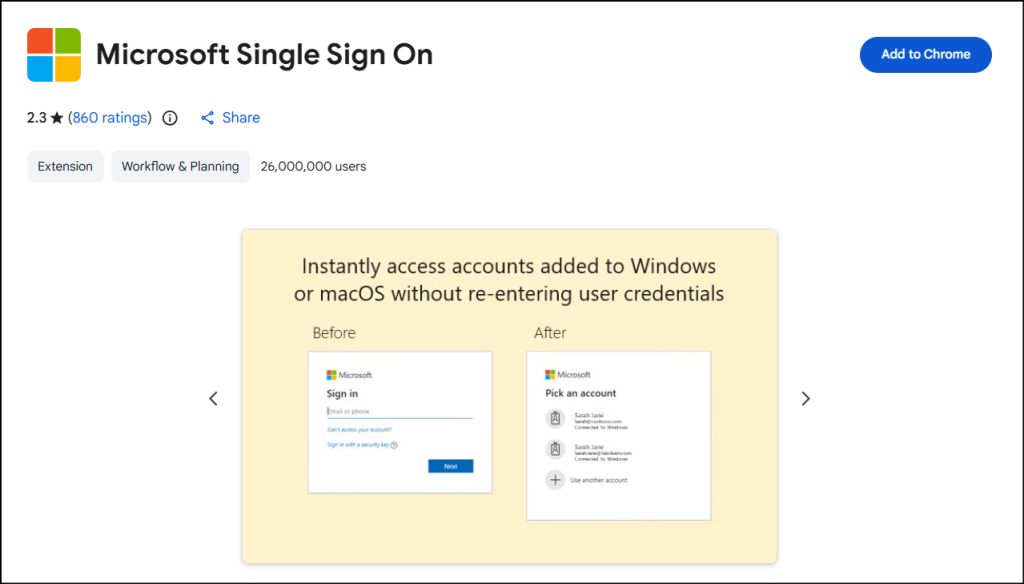Open the 860 ratings link

(x=109, y=117)
